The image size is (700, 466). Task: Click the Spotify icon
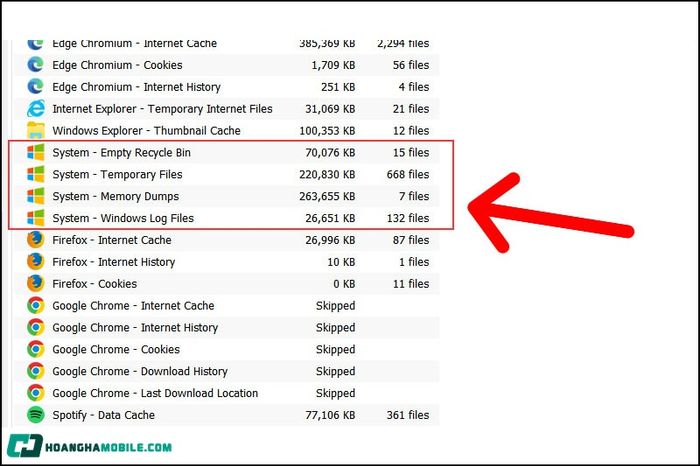click(35, 415)
